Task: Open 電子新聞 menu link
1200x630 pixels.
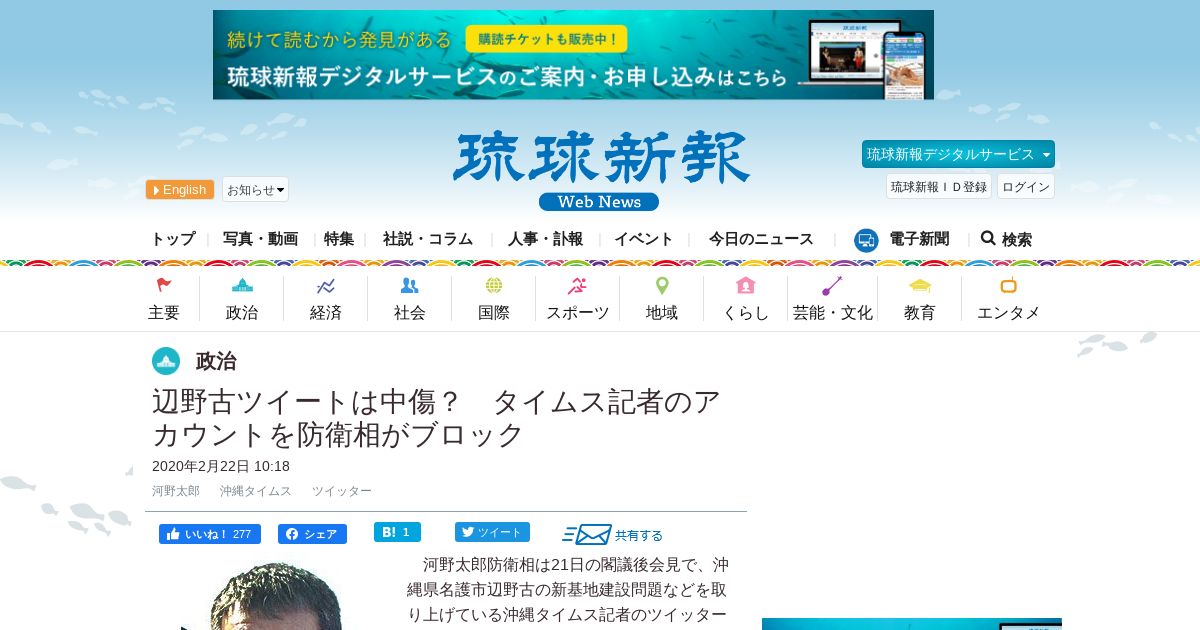Action: coord(919,239)
